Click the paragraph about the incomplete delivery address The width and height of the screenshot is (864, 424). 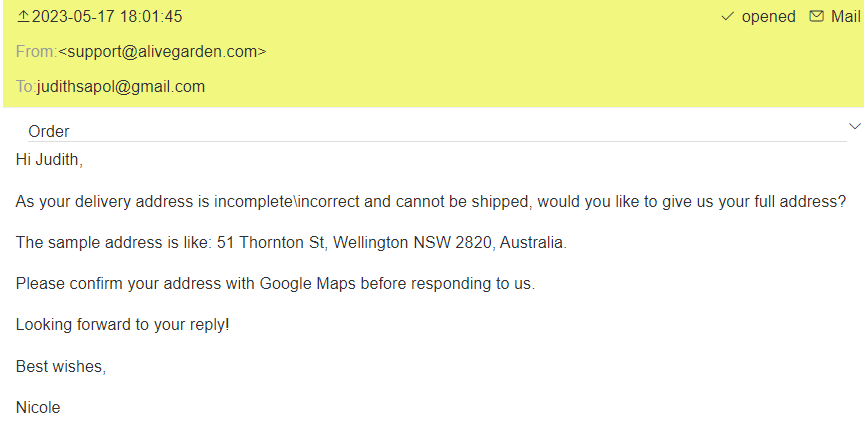(431, 201)
